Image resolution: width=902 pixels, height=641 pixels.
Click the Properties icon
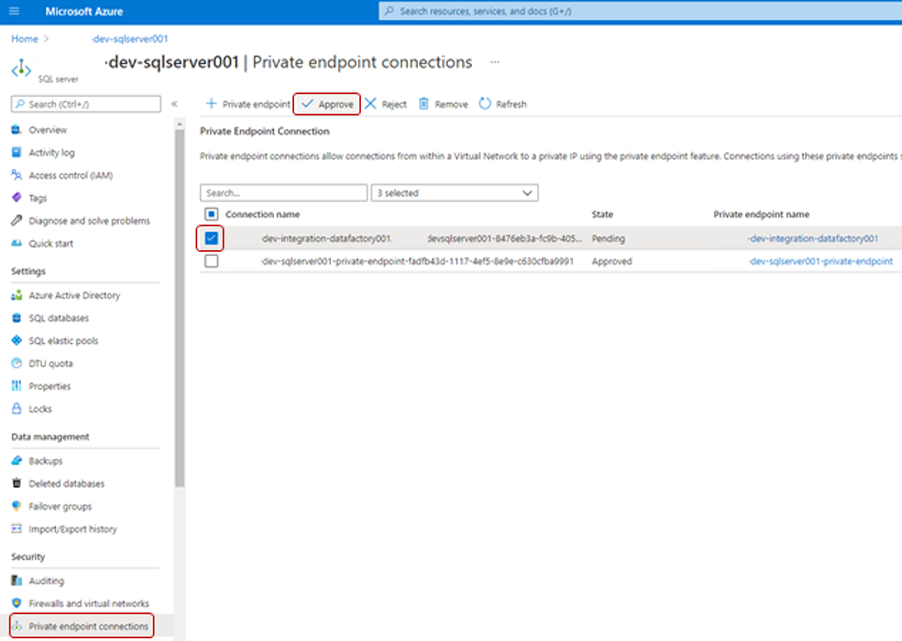click(x=17, y=386)
